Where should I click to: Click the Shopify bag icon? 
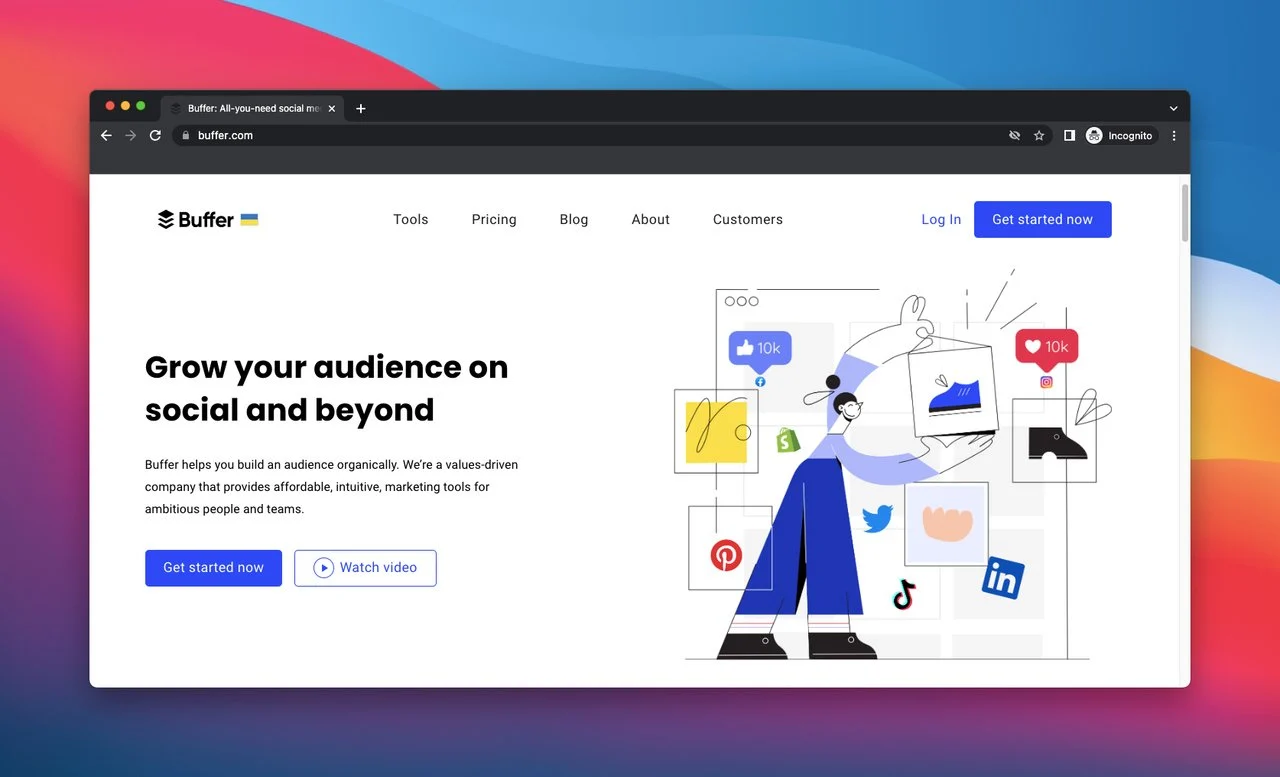pyautogui.click(x=787, y=440)
